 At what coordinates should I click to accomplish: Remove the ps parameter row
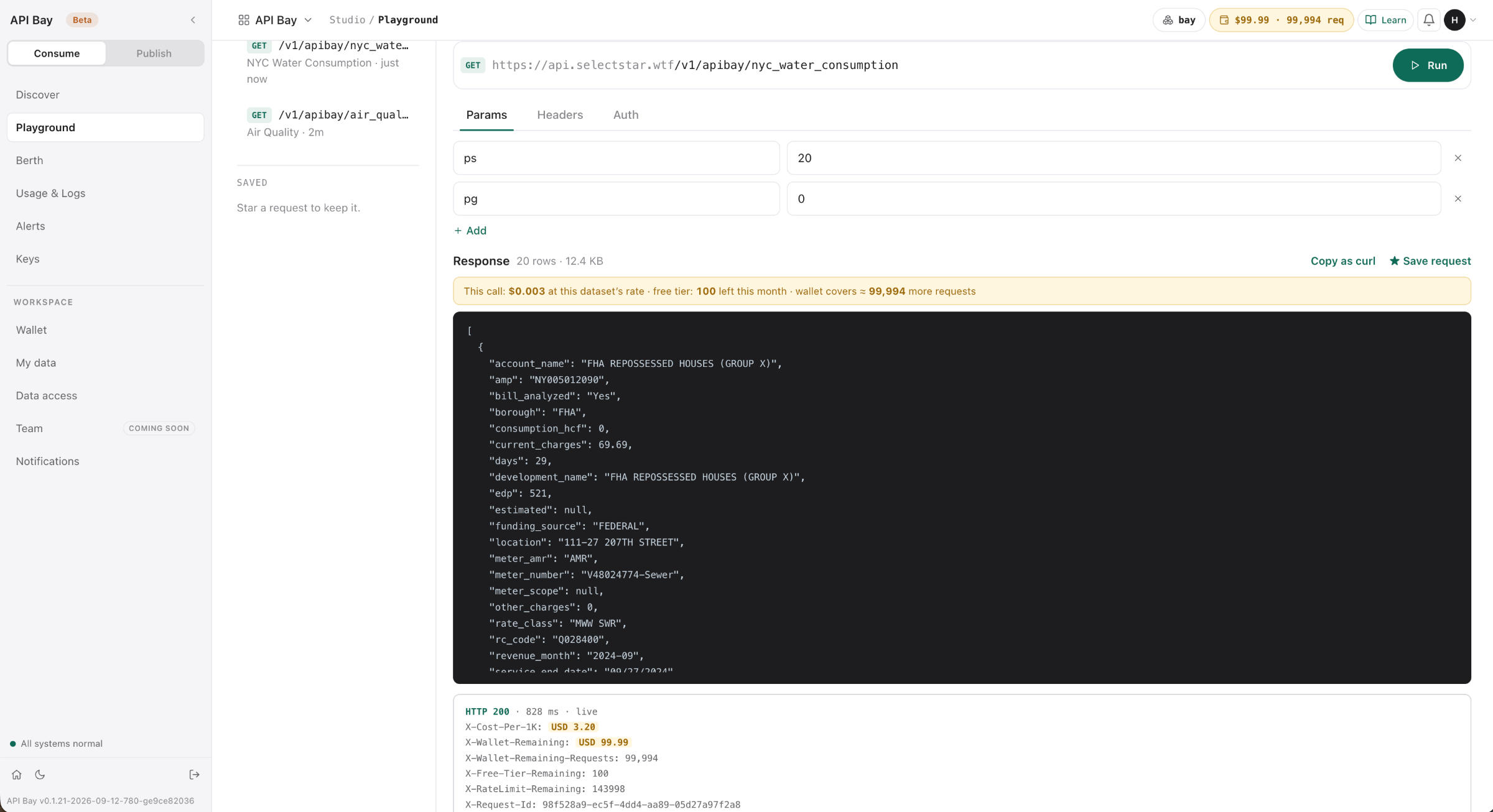(1458, 158)
